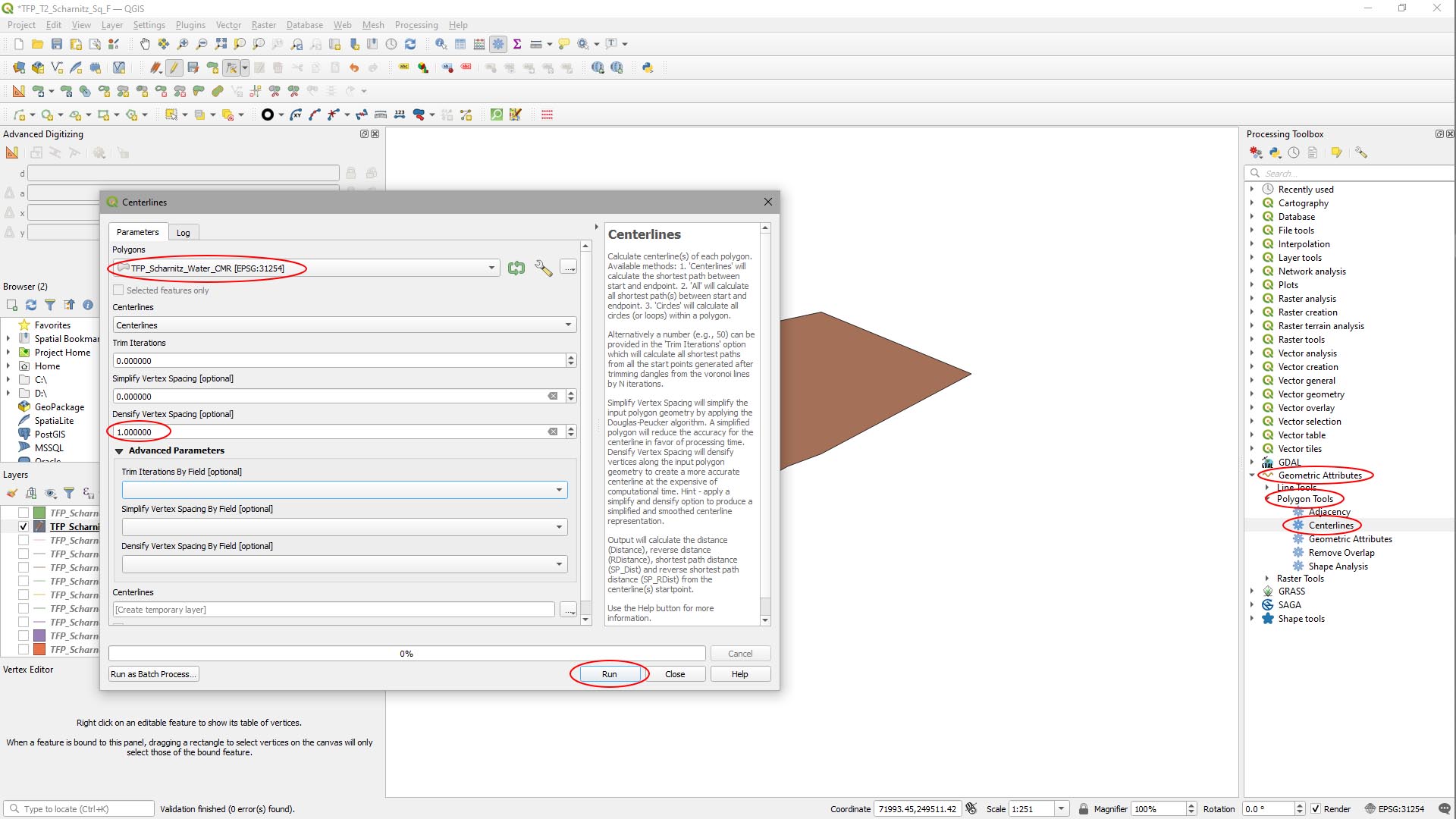Screen dimensions: 1456x819
Task: Click the Run button
Action: (x=610, y=674)
